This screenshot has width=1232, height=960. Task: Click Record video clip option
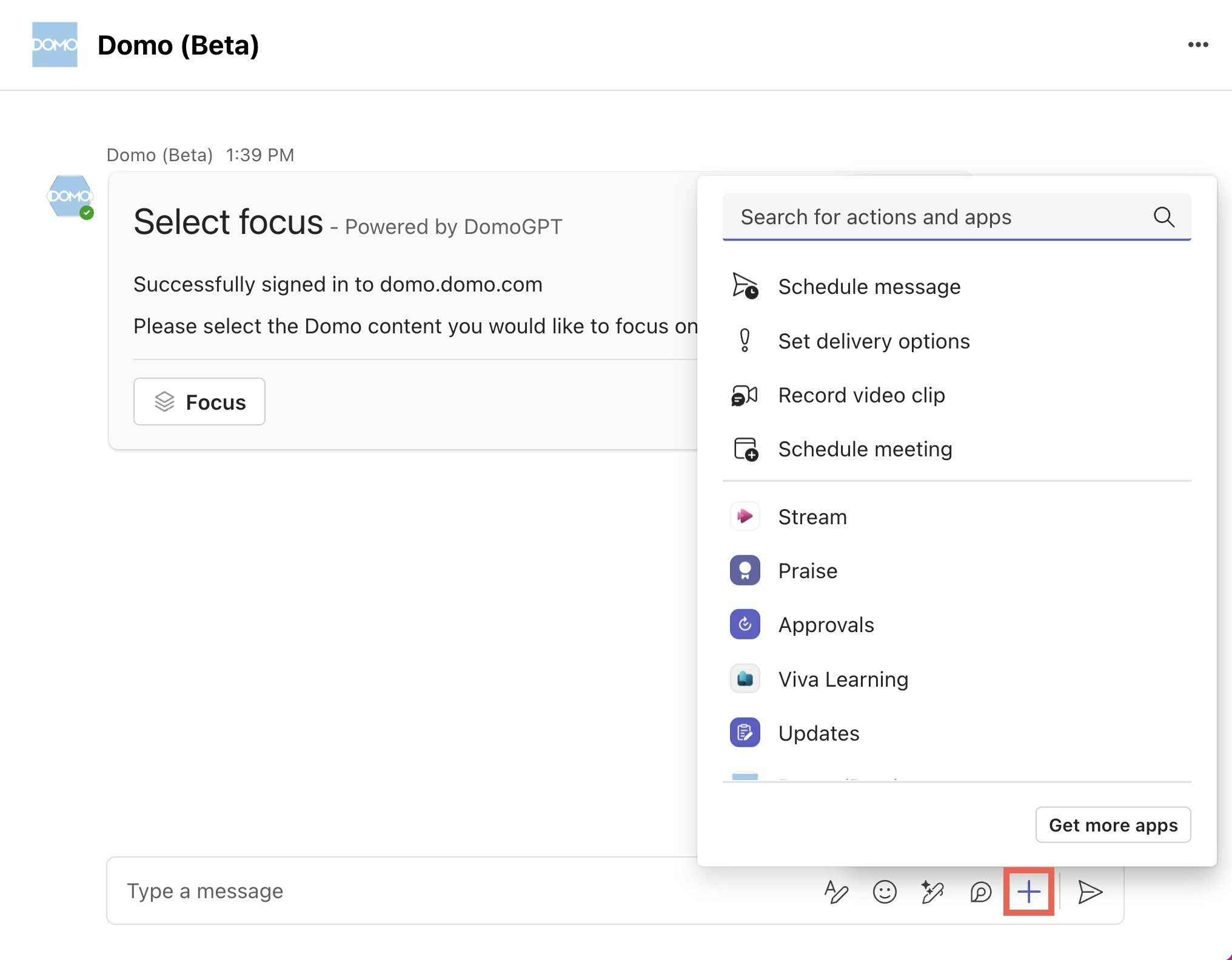click(862, 395)
